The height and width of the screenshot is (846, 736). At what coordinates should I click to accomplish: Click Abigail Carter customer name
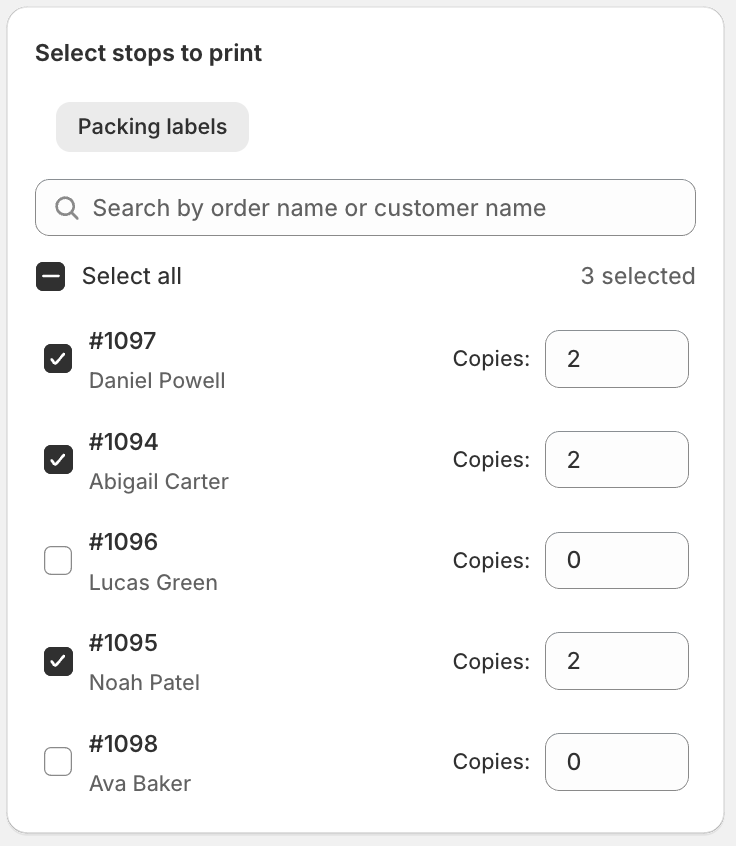coord(159,482)
